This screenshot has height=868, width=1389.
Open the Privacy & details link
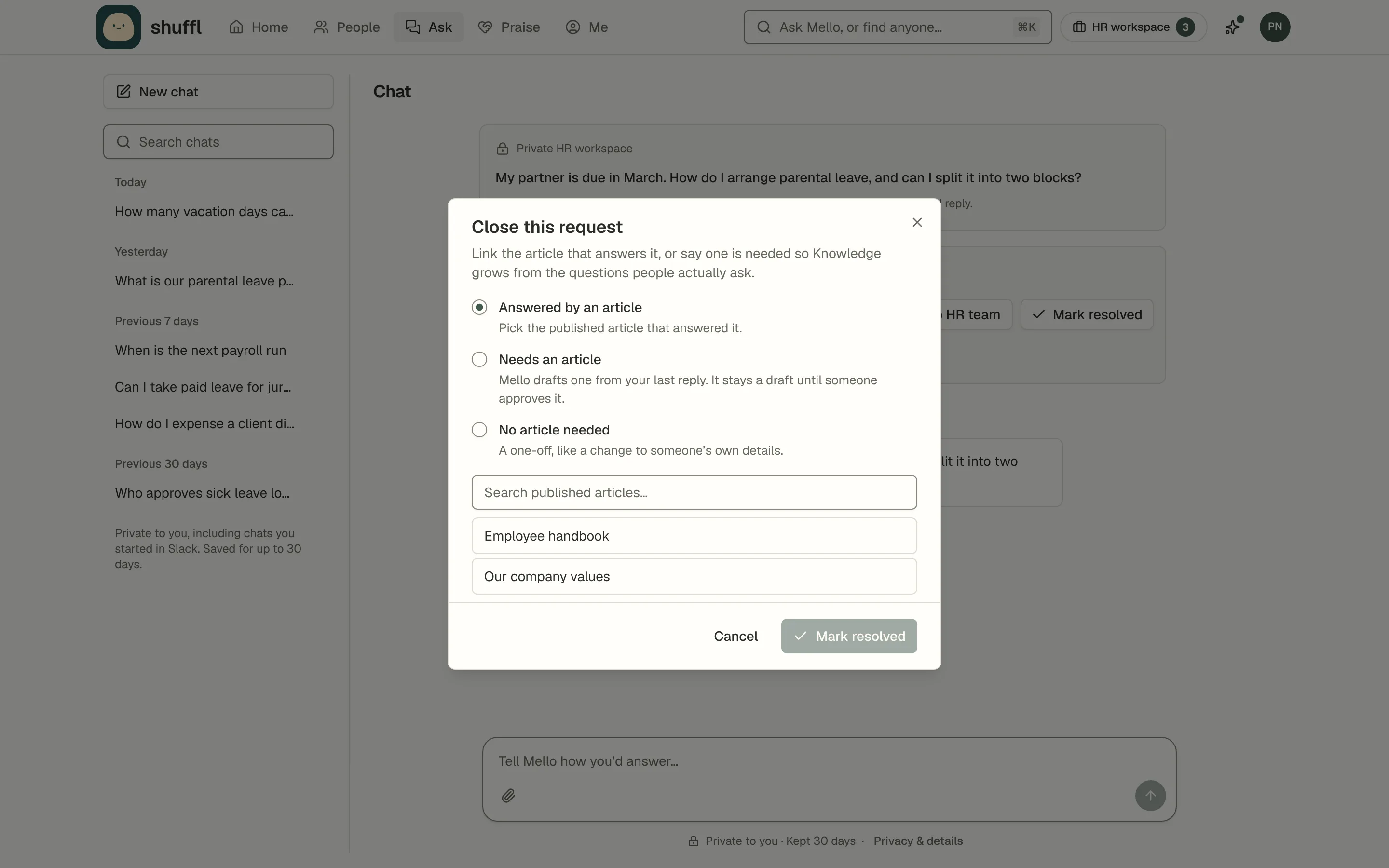coord(918,841)
